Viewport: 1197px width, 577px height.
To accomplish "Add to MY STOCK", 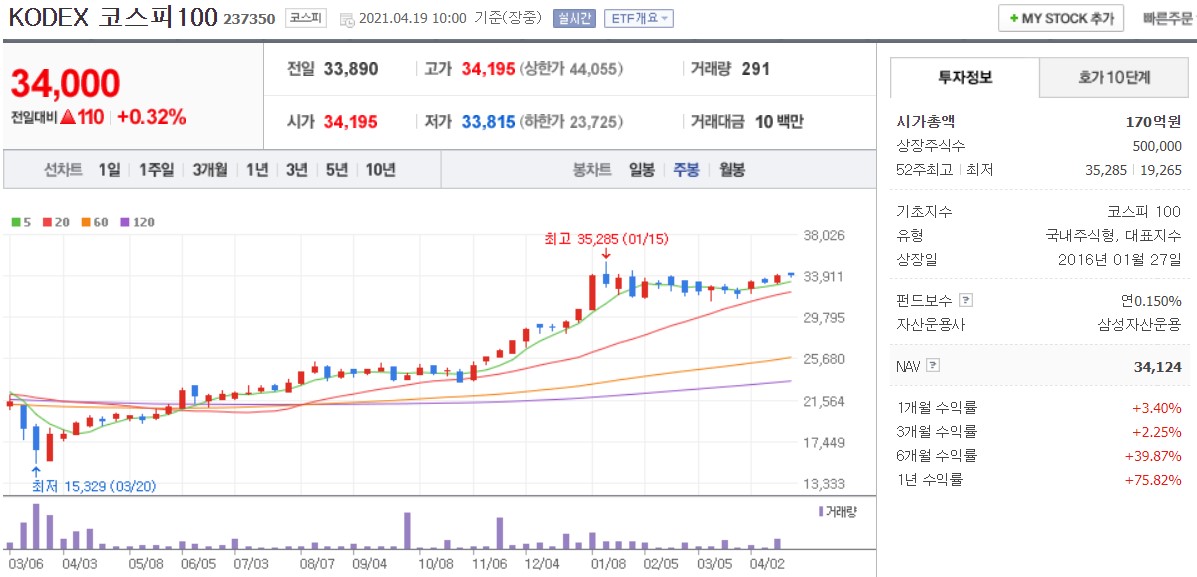I will [x=1060, y=18].
